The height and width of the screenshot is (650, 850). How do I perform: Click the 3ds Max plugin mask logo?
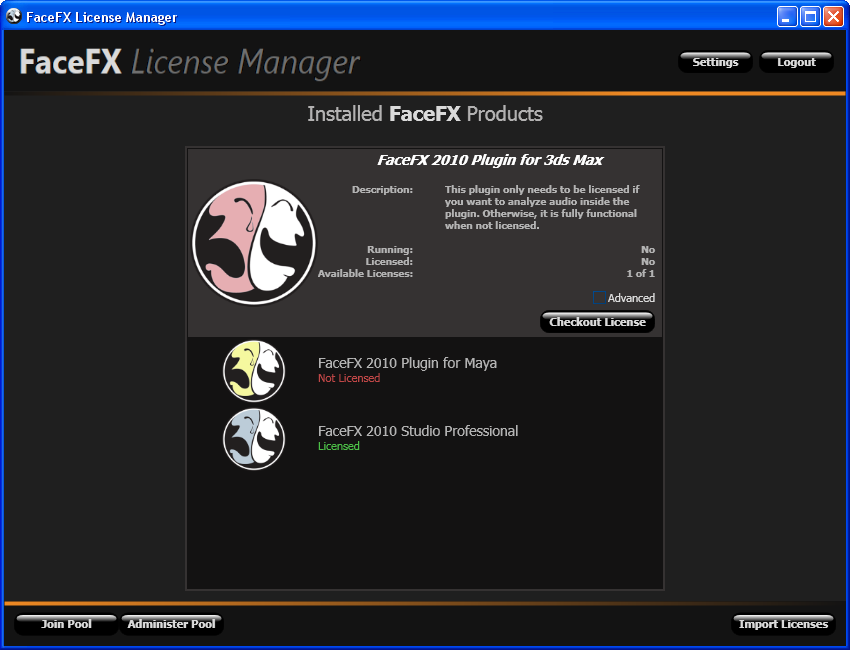[x=254, y=243]
